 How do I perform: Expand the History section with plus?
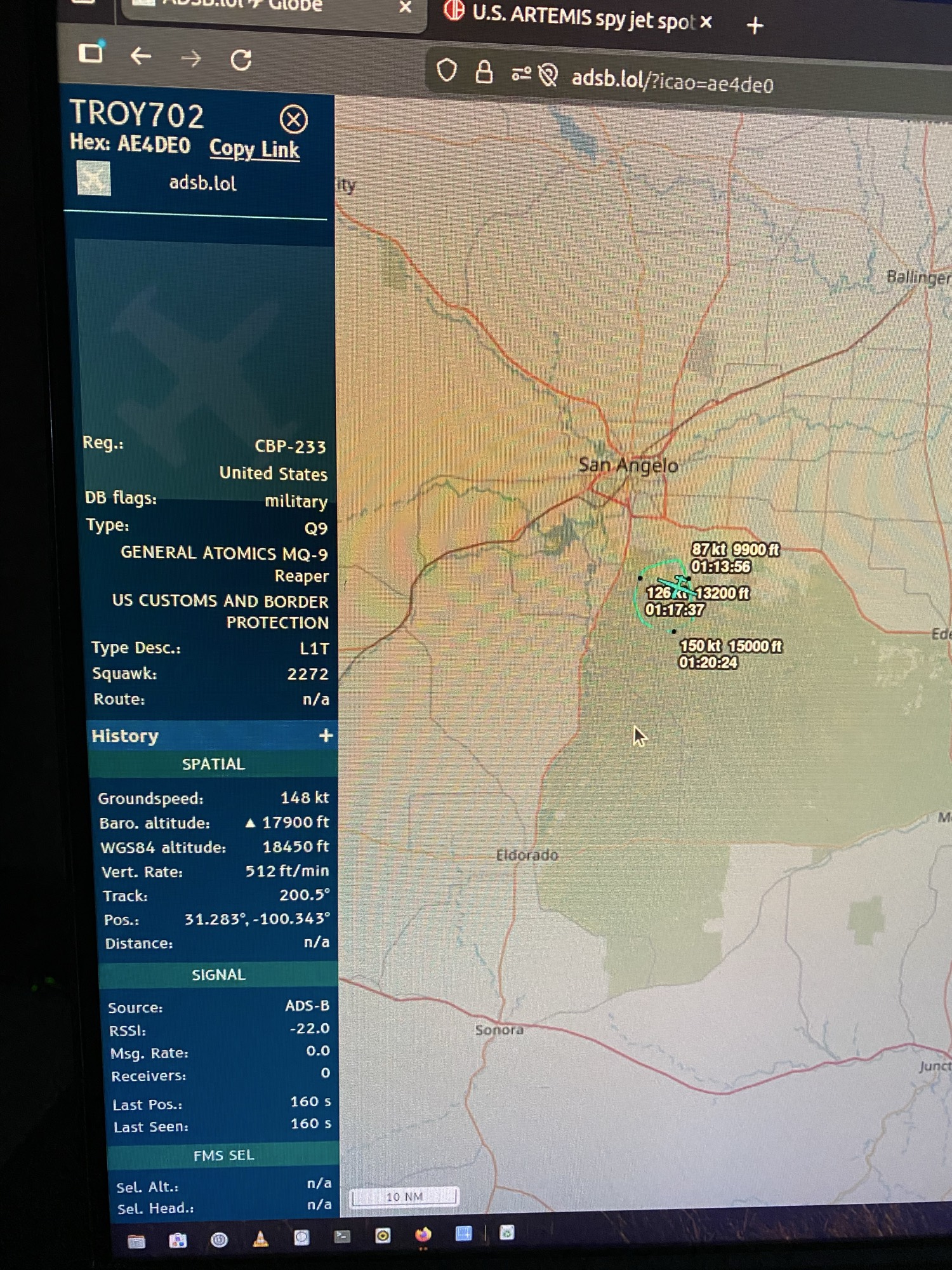click(x=326, y=735)
